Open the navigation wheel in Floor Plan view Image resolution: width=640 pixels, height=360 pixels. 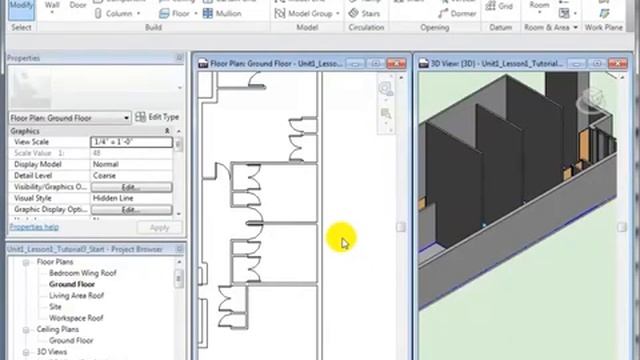[386, 89]
